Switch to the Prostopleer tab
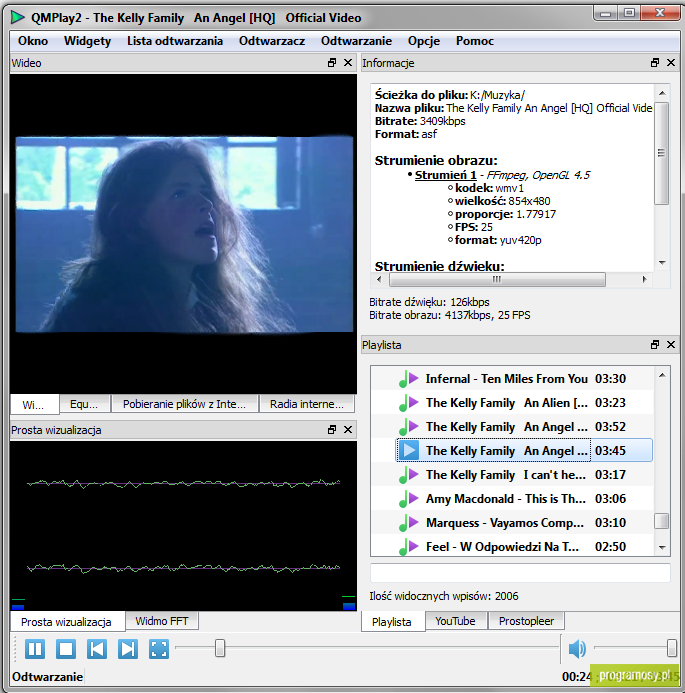 pos(526,621)
